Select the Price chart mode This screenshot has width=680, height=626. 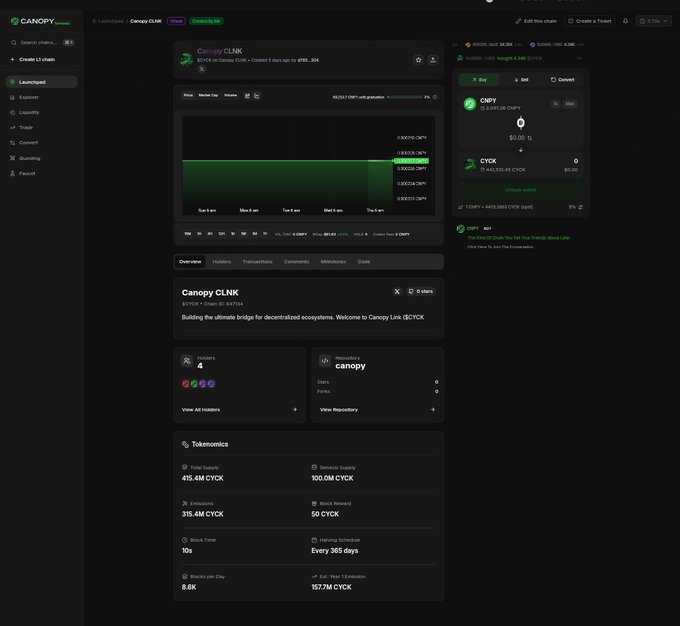tap(188, 95)
